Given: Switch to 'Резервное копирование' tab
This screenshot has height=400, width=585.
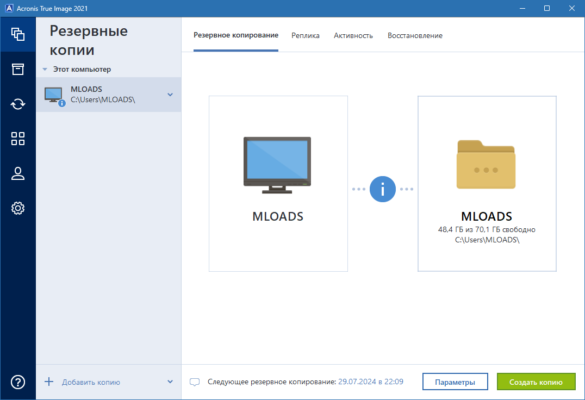Looking at the screenshot, I should point(236,35).
